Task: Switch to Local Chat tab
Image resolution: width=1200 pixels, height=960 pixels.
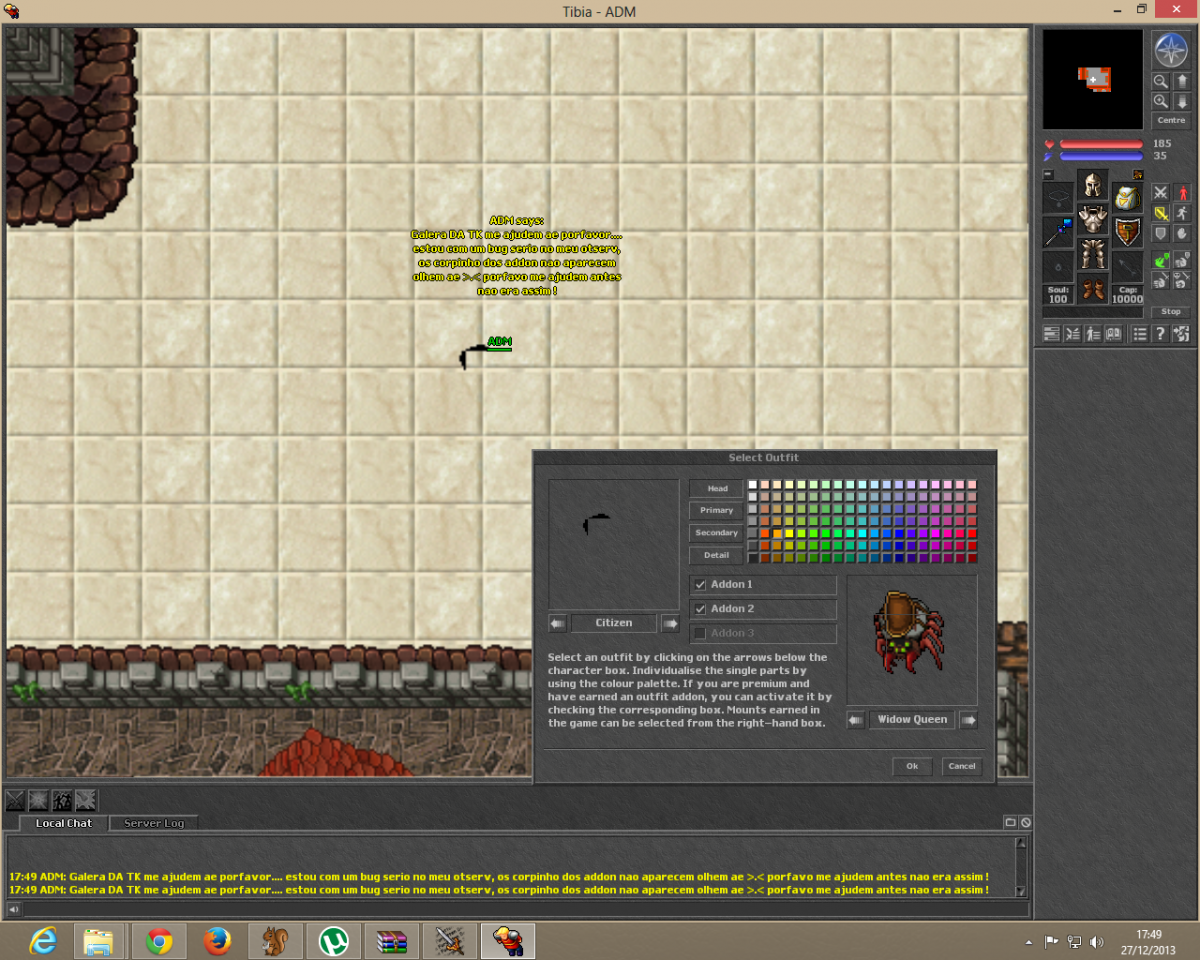Action: 64,823
